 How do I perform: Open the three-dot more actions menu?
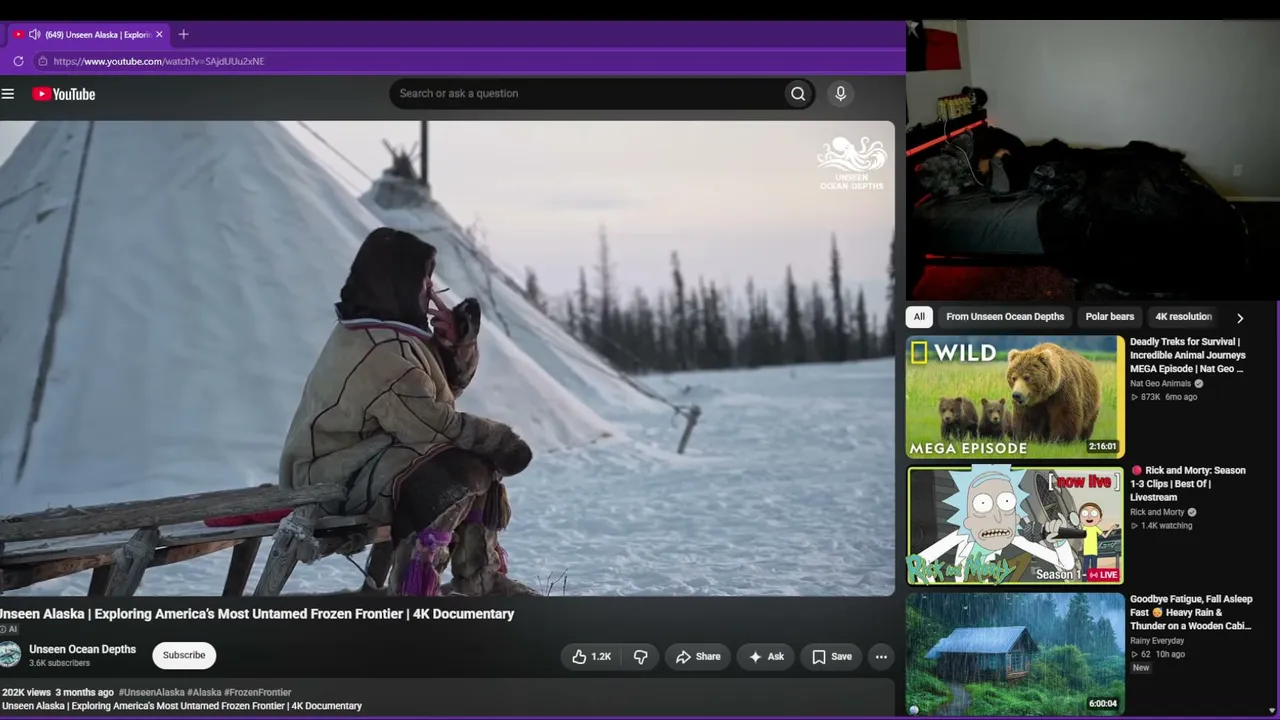click(881, 657)
